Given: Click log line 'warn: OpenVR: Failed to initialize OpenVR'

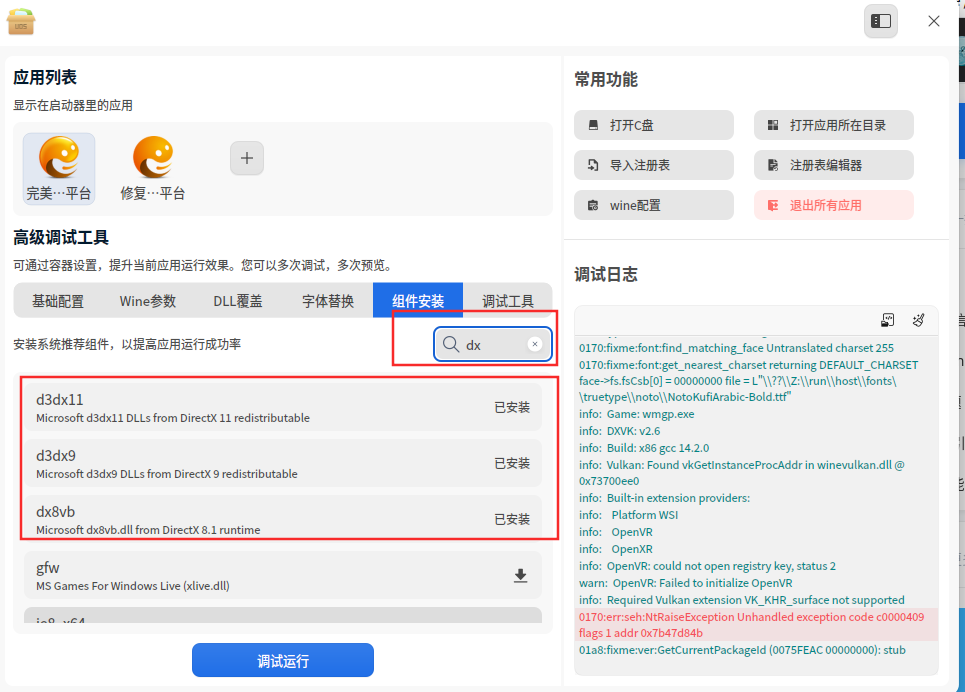Looking at the screenshot, I should pos(686,583).
